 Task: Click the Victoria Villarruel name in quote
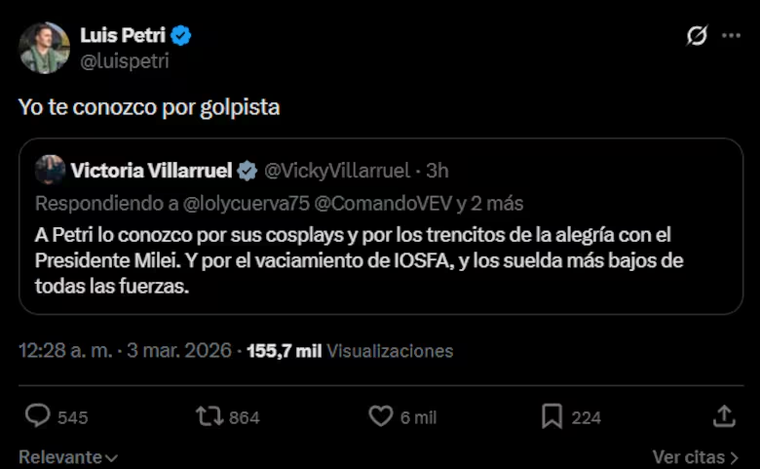(x=150, y=171)
